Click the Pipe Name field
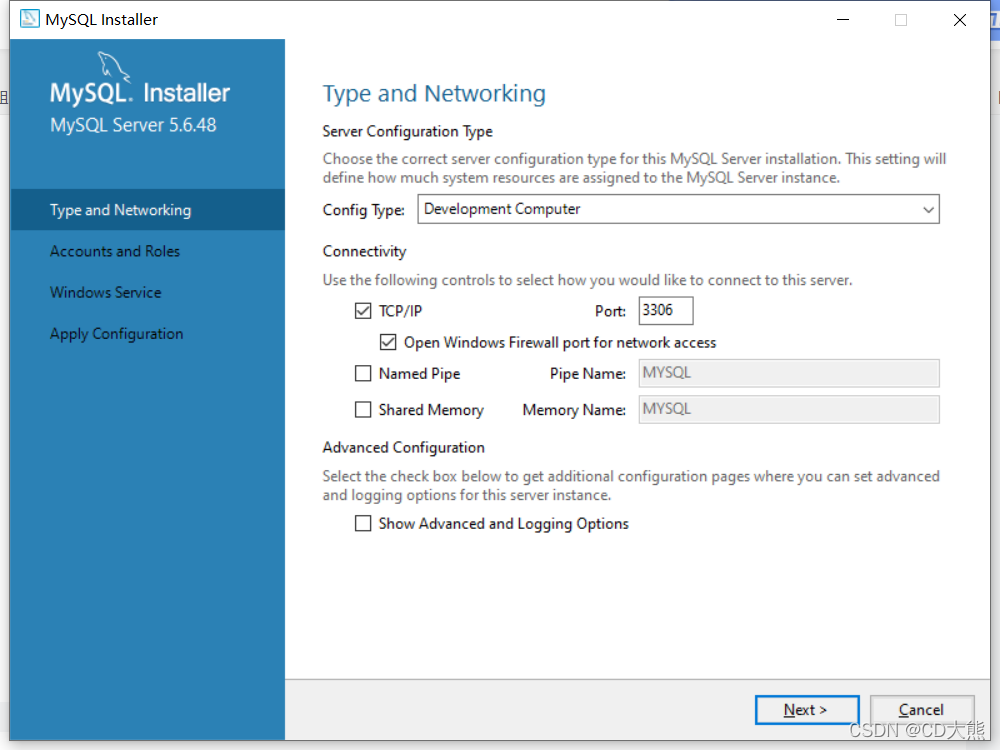The image size is (1000, 750). [x=789, y=373]
